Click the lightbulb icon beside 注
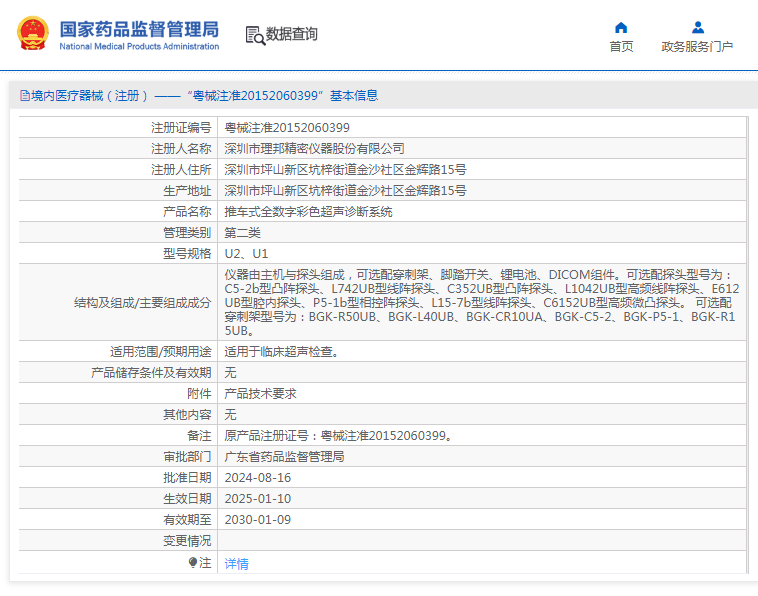Screen dimensions: 758x596 tap(193, 563)
